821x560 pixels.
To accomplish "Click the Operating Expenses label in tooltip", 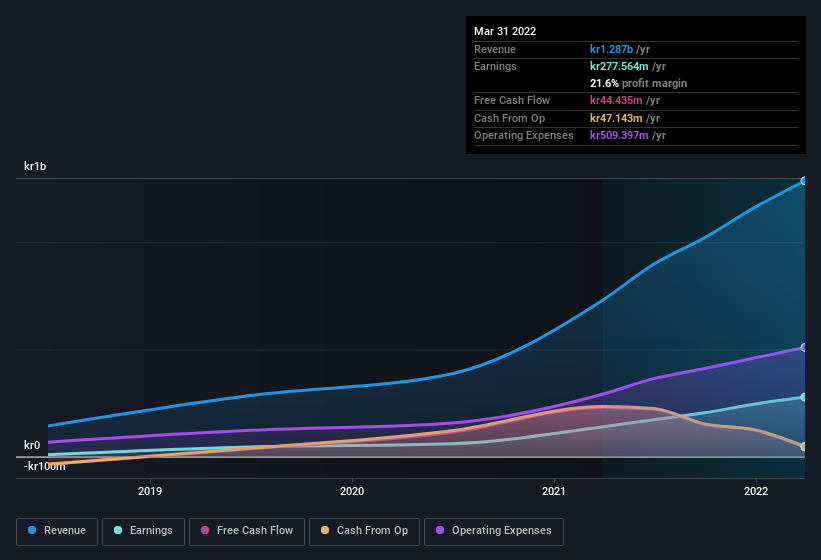I will click(x=524, y=136).
